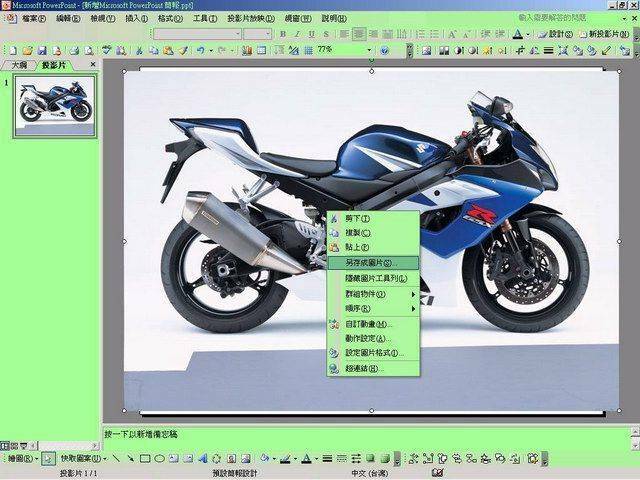The image size is (640, 480).
Task: Click the Fill Color bucket swatch
Action: click(264, 458)
